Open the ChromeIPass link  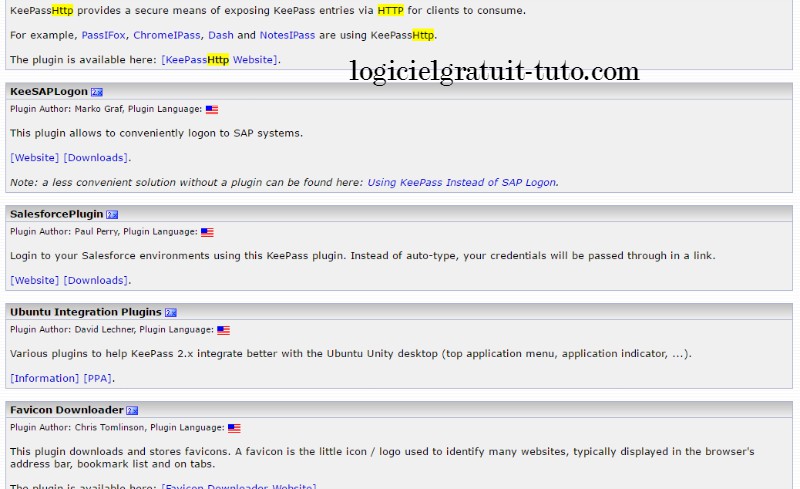click(x=167, y=35)
